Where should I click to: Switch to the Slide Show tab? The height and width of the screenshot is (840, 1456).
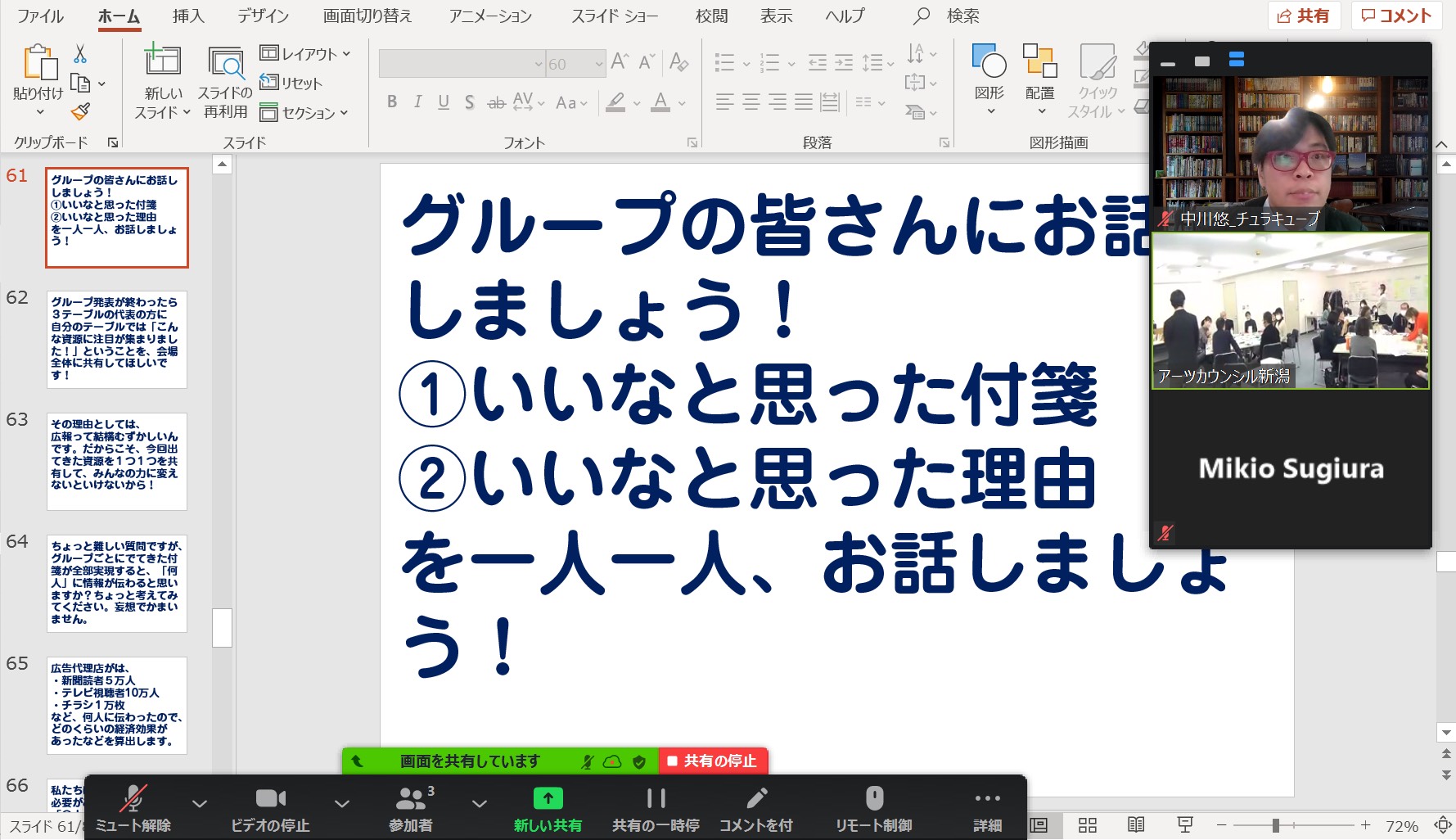[x=614, y=16]
